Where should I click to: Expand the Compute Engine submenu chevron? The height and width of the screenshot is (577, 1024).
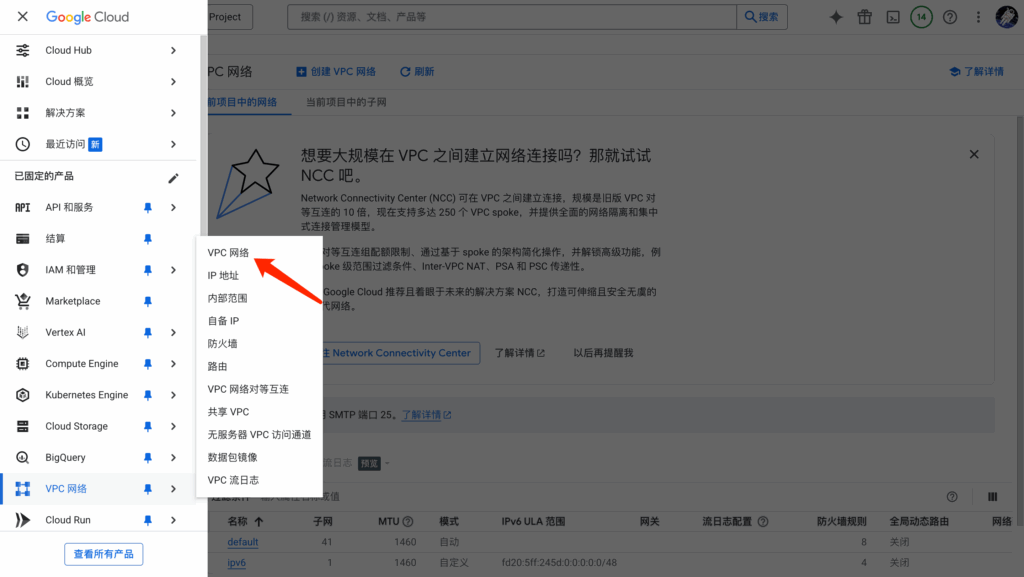(x=173, y=364)
